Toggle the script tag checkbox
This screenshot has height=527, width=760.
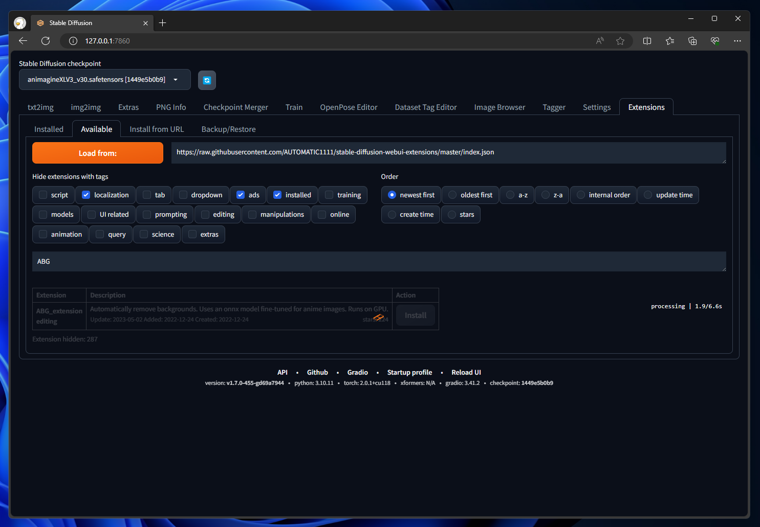(43, 195)
